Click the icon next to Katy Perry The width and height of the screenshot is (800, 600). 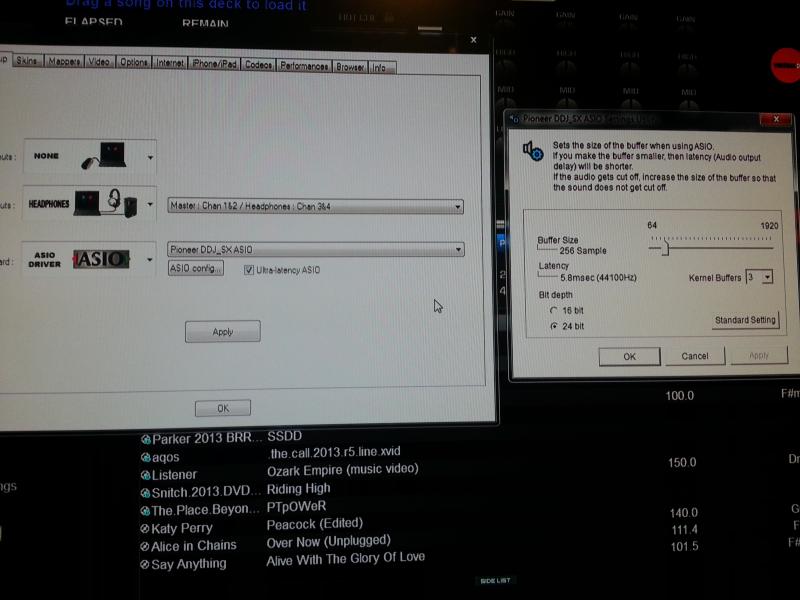coord(145,529)
